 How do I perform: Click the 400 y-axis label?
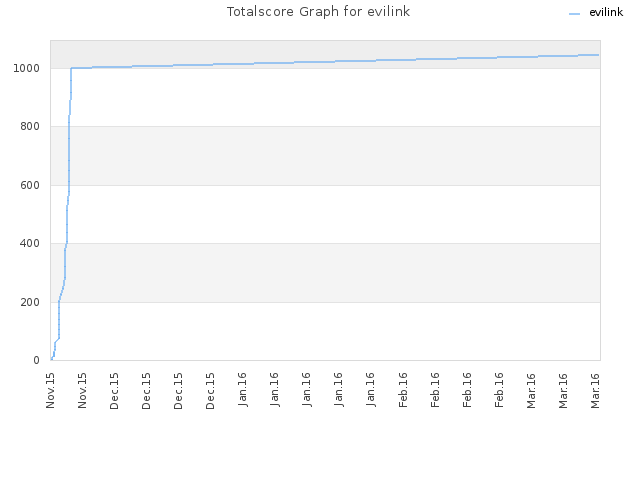30,244
